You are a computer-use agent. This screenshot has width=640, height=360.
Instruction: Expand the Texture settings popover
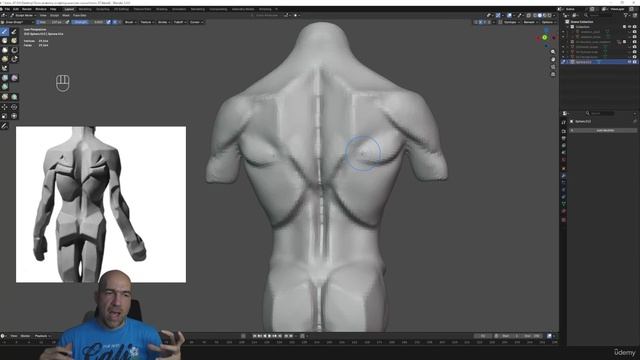point(147,22)
